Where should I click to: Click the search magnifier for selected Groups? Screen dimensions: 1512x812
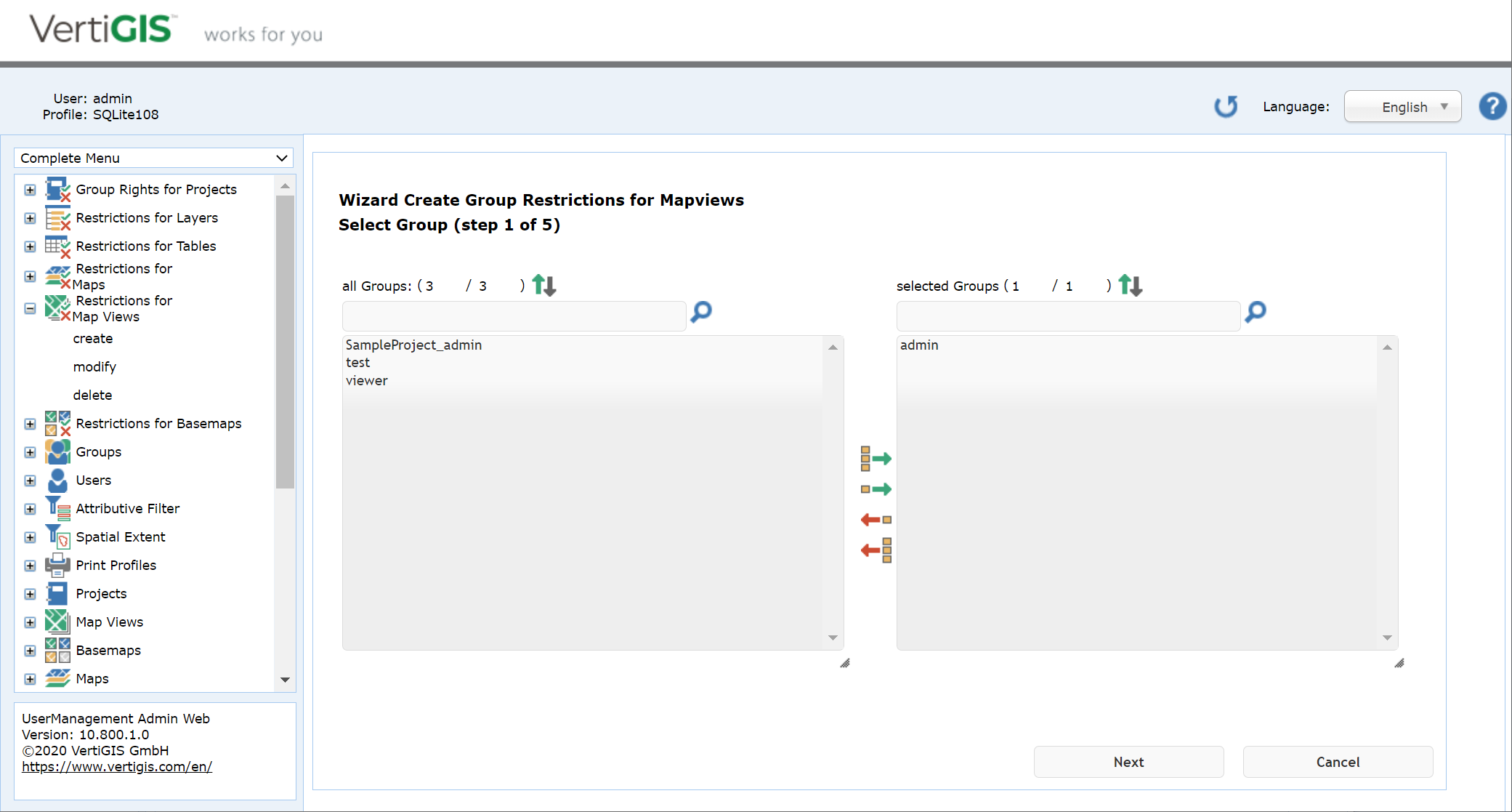[1255, 313]
